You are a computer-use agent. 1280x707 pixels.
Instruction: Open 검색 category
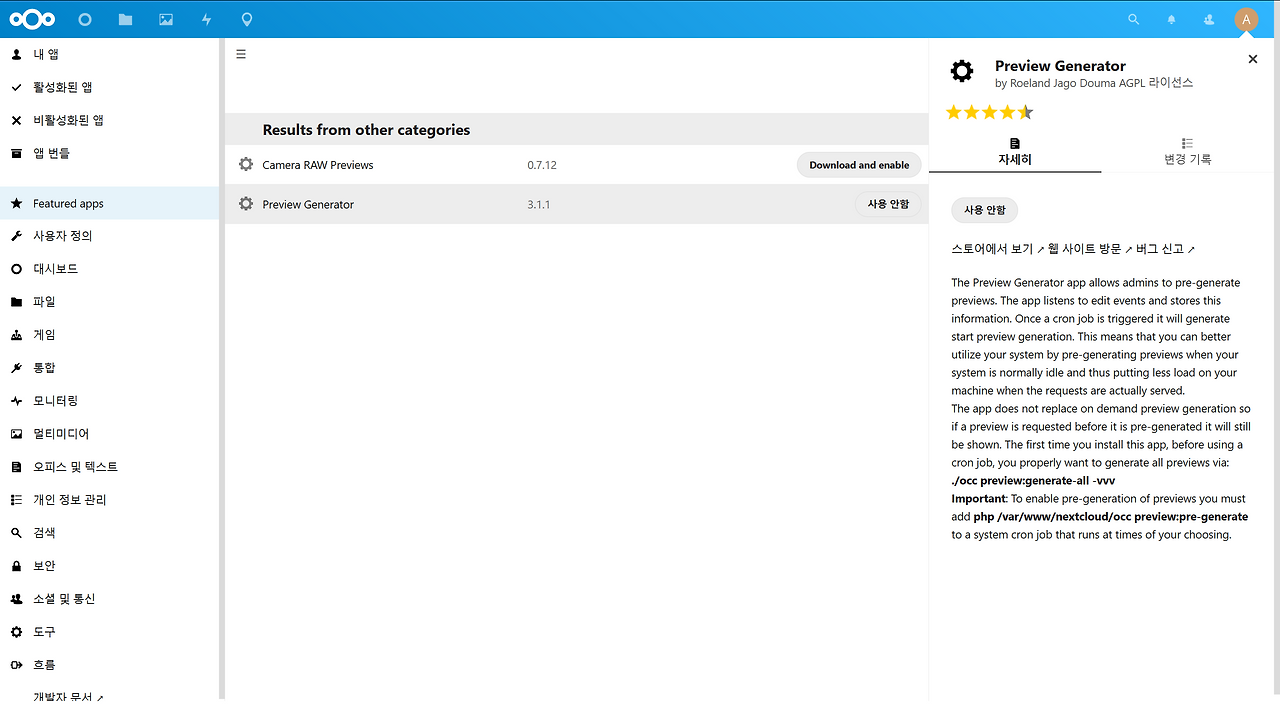coord(109,533)
